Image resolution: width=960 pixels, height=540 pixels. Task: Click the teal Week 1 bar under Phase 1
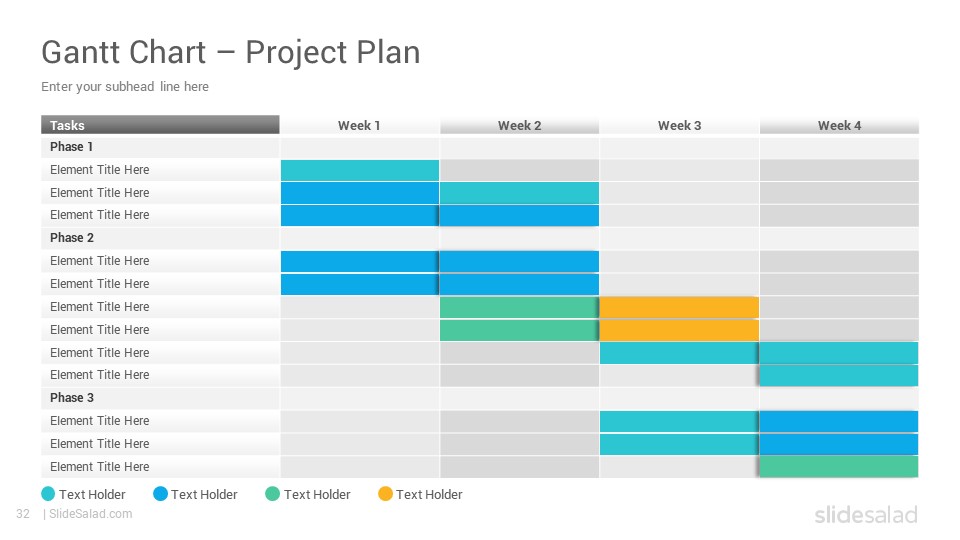(x=360, y=170)
